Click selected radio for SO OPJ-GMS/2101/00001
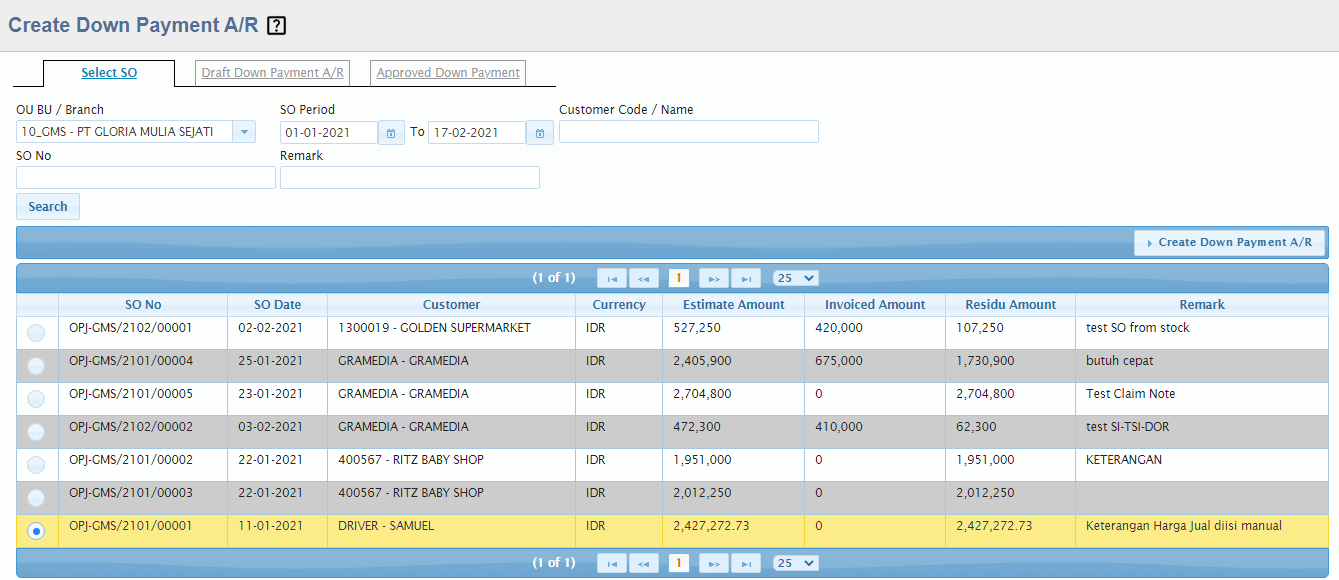The height and width of the screenshot is (580, 1339). pyautogui.click(x=36, y=531)
